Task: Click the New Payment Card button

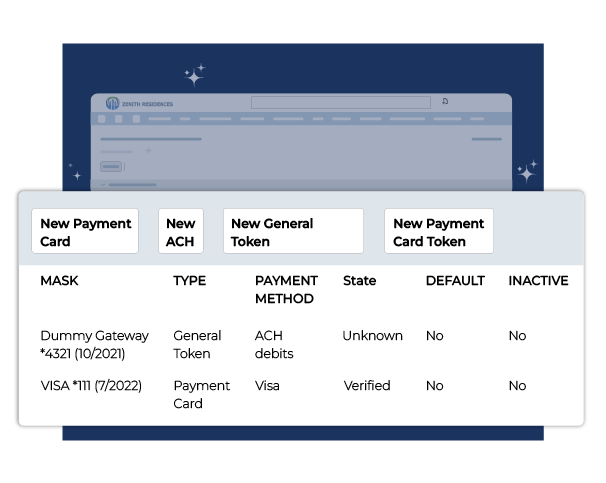Action: coord(85,232)
